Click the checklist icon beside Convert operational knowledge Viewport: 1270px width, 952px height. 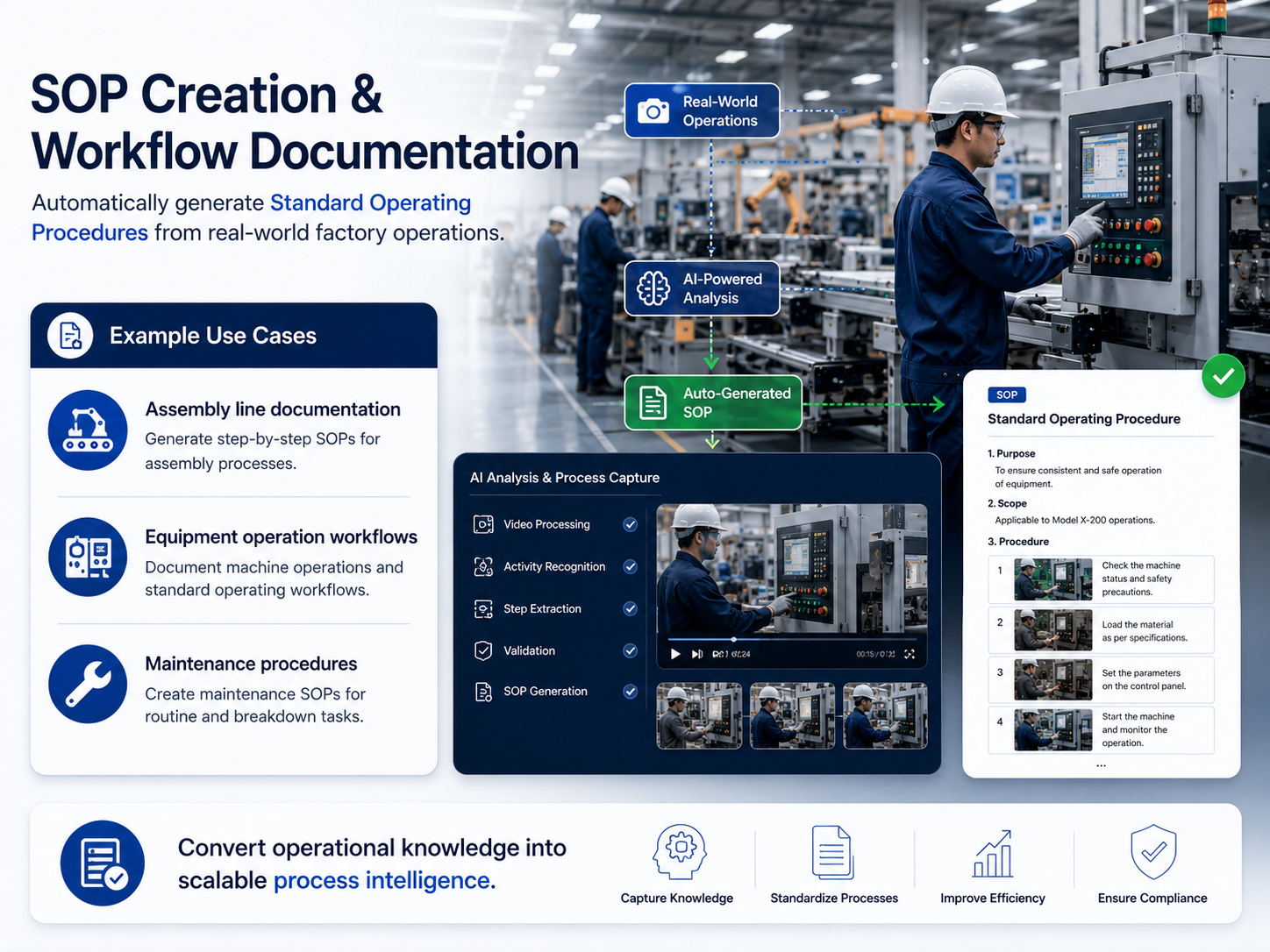click(103, 863)
